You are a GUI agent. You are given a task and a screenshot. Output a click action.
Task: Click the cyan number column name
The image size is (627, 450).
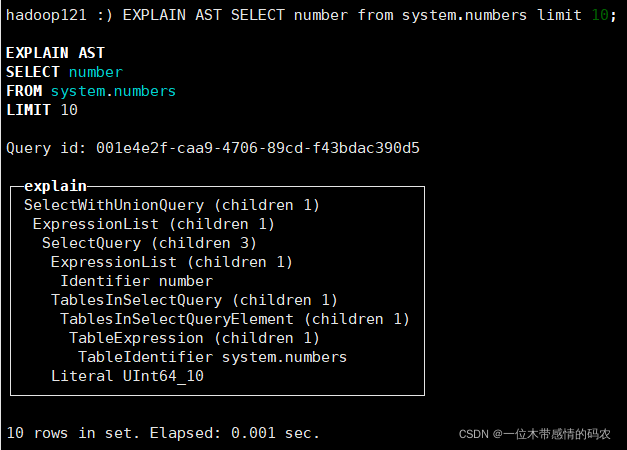(x=96, y=72)
